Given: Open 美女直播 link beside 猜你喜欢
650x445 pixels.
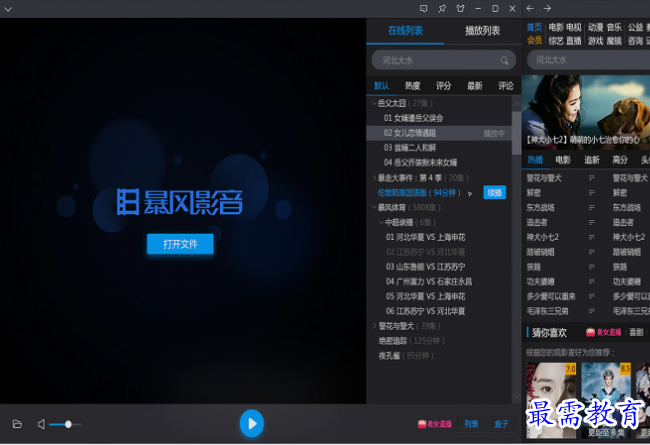Looking at the screenshot, I should [x=604, y=332].
